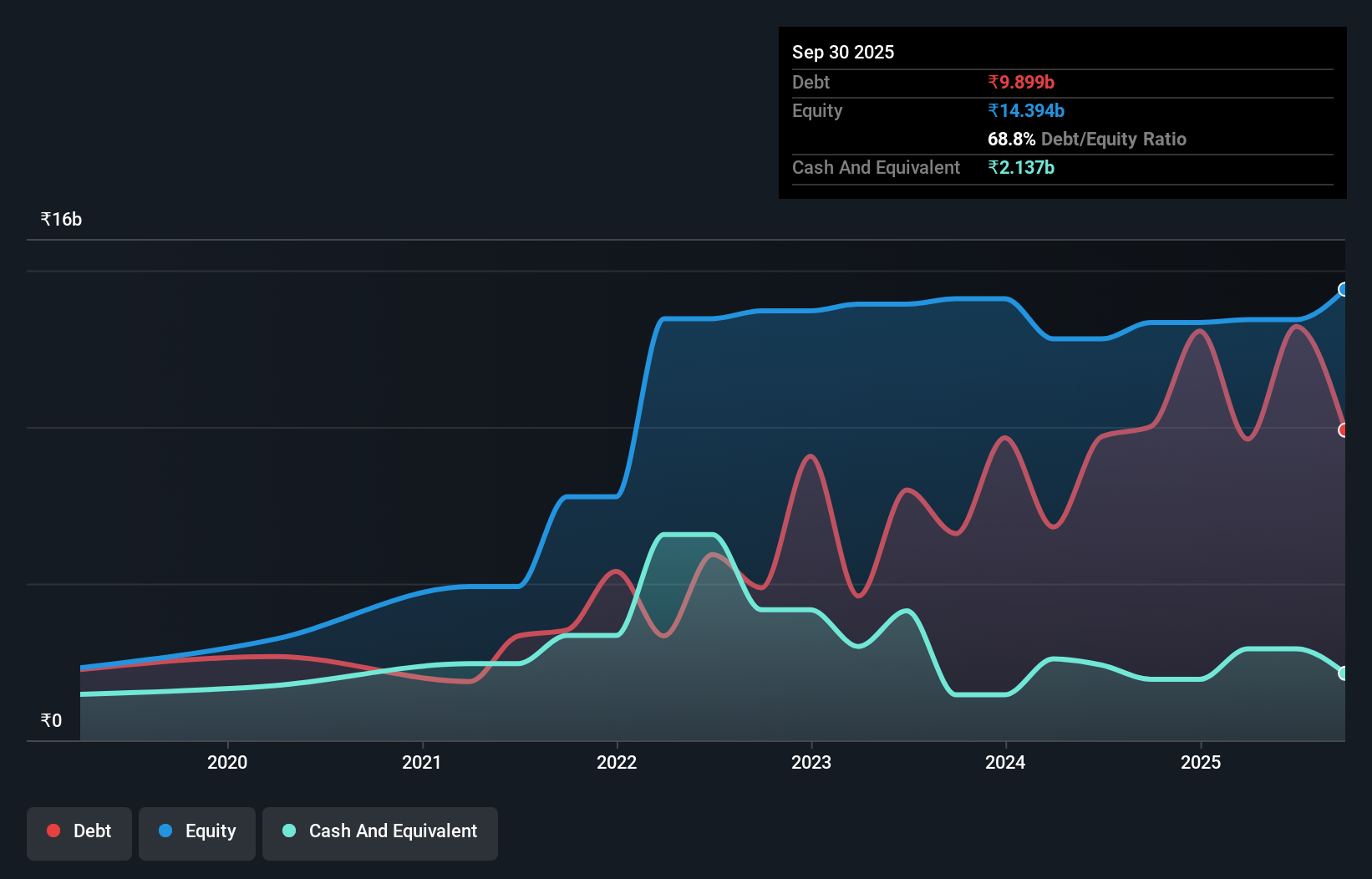Click the blue Equity dot in the legend

166,831
